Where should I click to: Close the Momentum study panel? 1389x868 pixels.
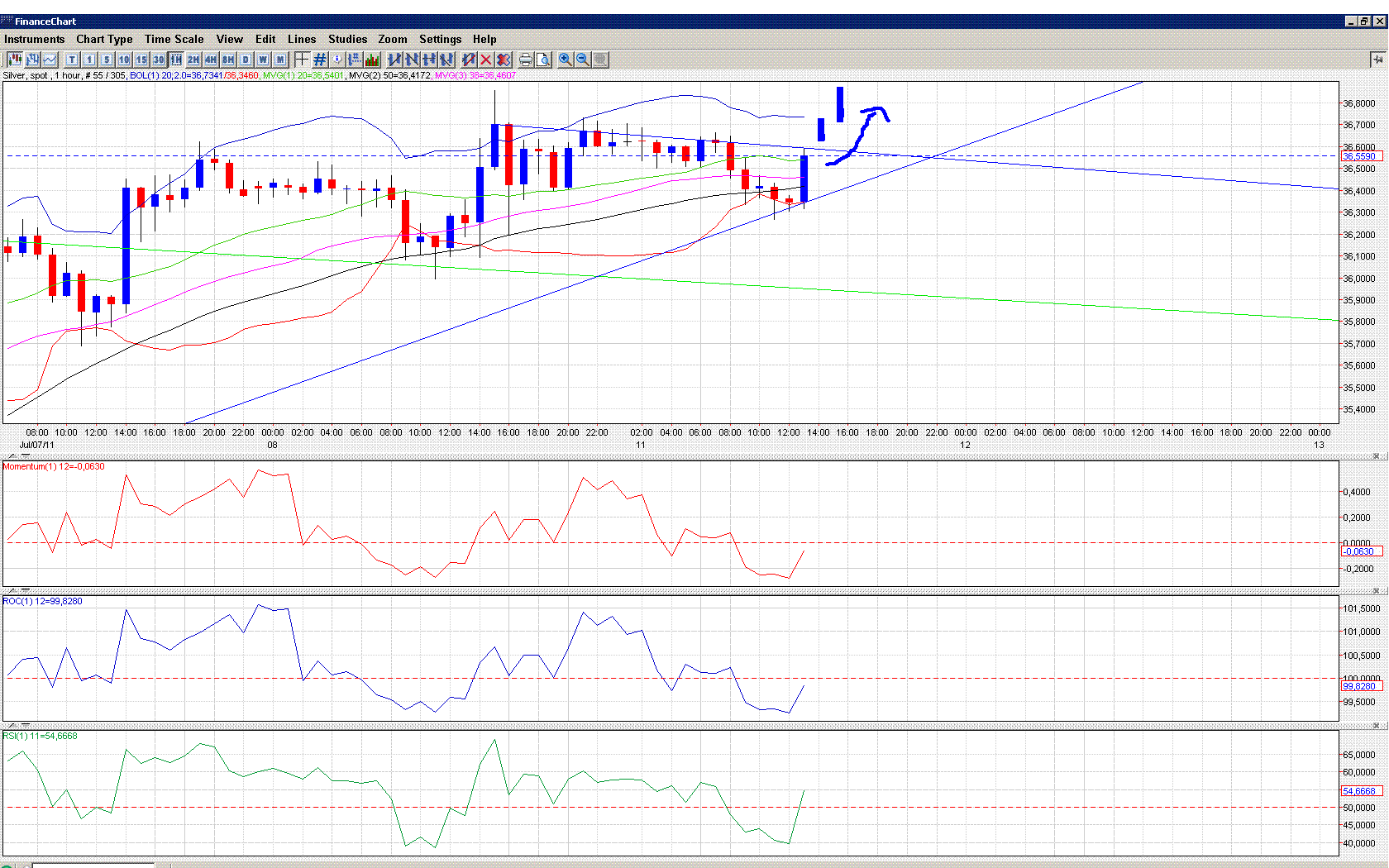1377,456
